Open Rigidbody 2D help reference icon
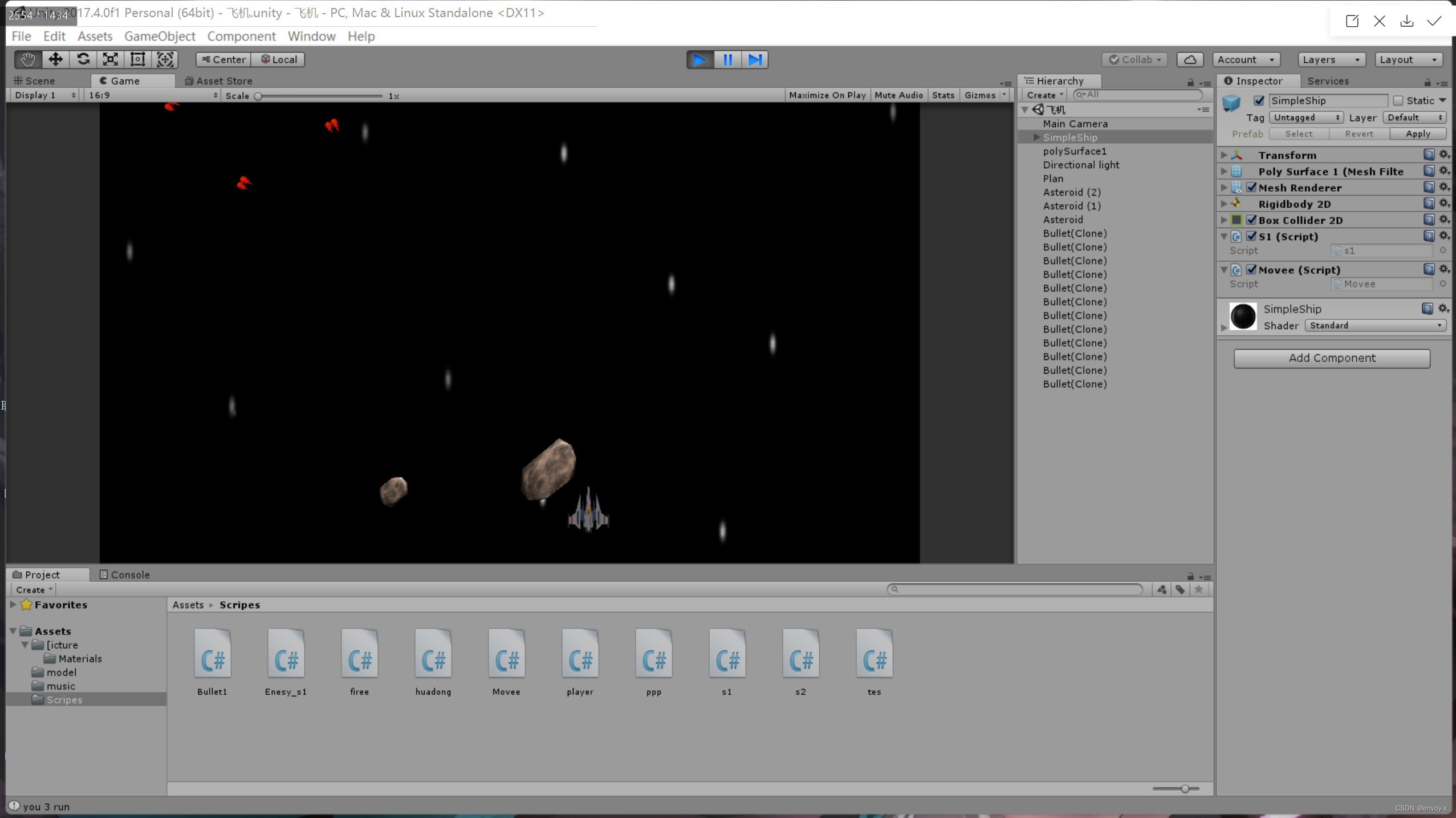Viewport: 1456px width, 818px height. (x=1429, y=204)
